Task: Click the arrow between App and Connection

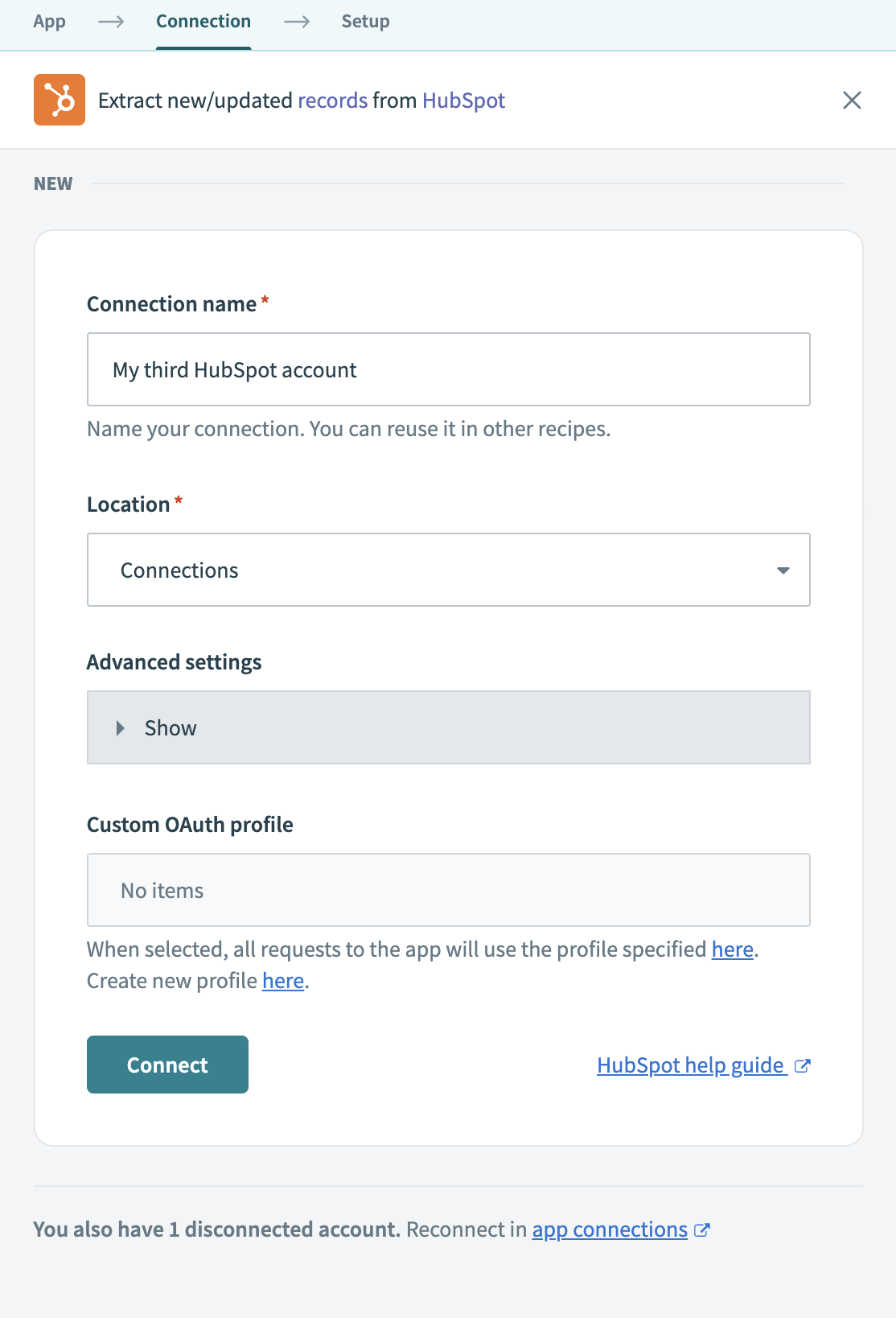Action: point(109,22)
